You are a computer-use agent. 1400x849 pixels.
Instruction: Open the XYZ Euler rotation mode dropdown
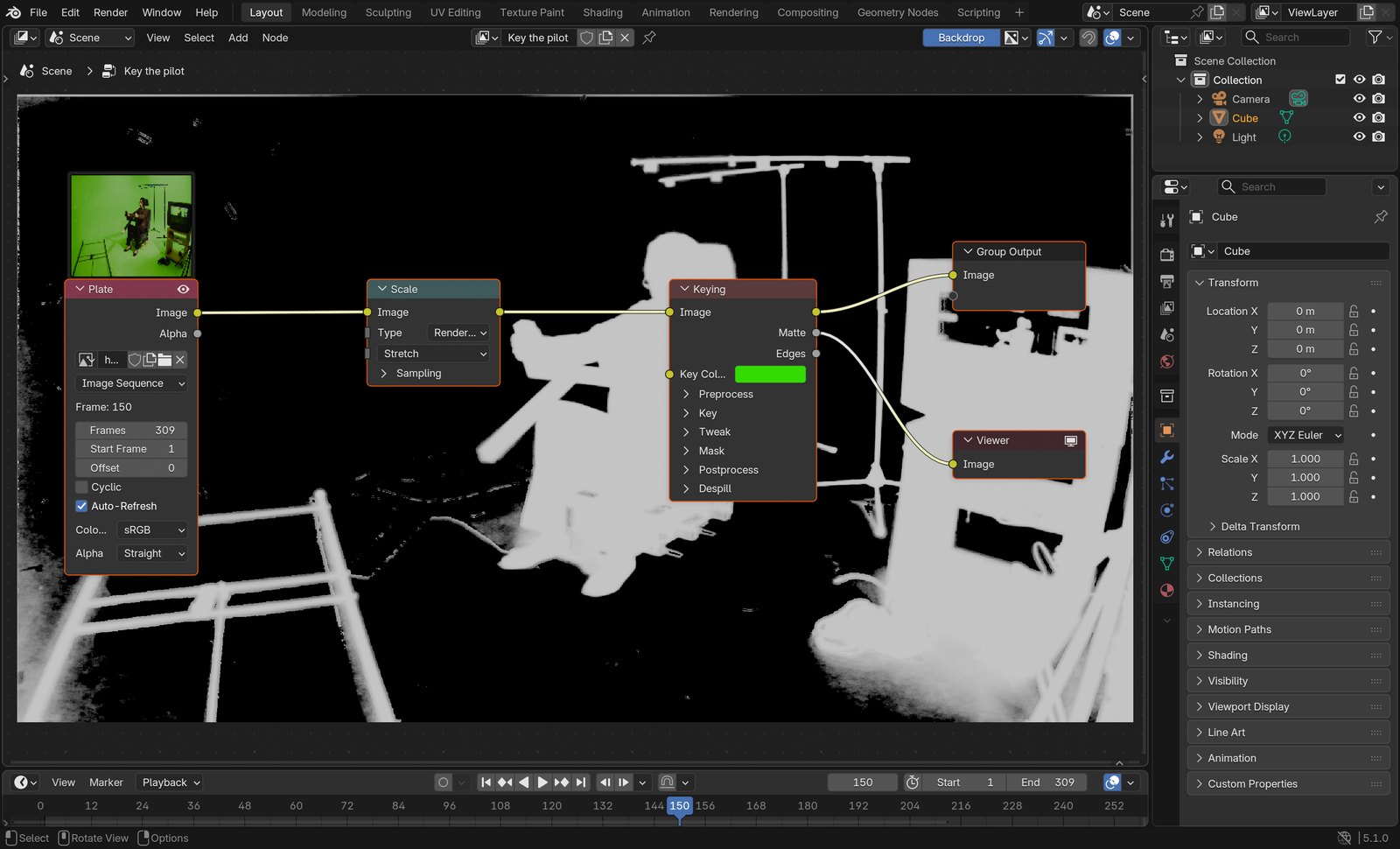coord(1306,435)
